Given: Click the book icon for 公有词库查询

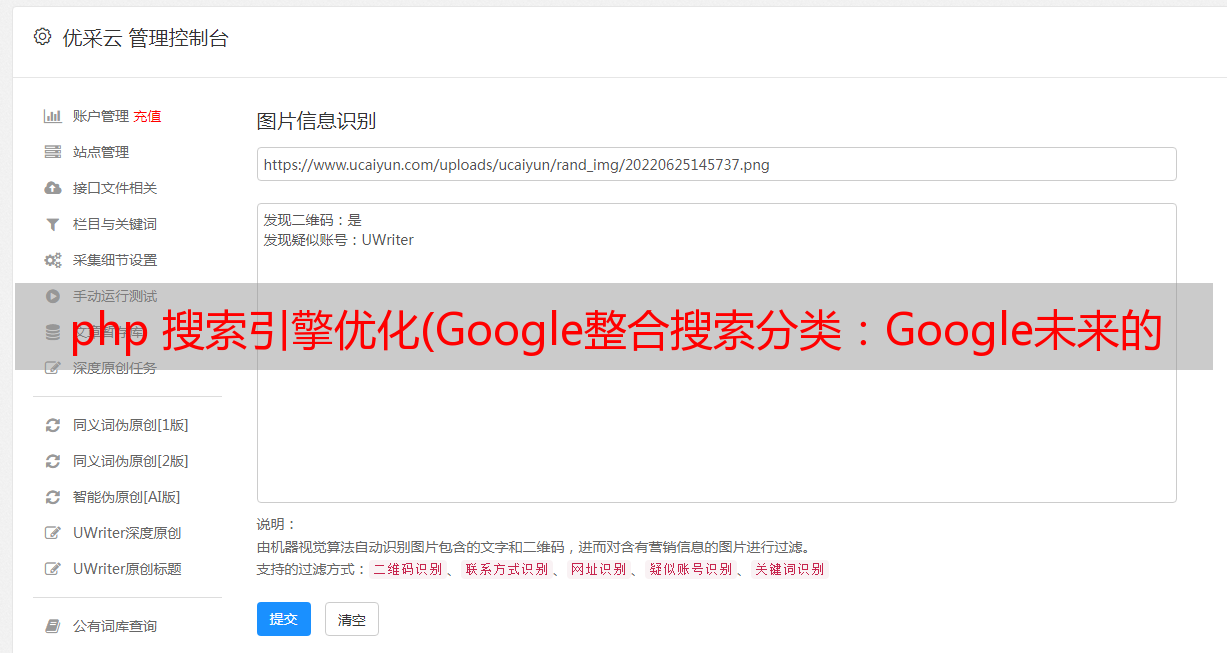Looking at the screenshot, I should (x=53, y=626).
